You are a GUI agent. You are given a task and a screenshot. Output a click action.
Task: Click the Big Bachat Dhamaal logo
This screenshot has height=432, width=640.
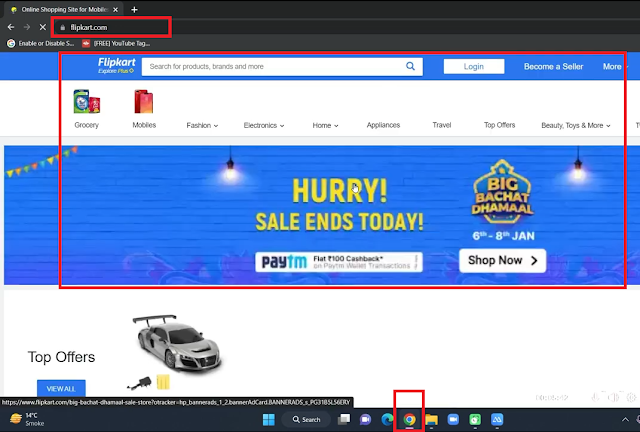coord(503,192)
